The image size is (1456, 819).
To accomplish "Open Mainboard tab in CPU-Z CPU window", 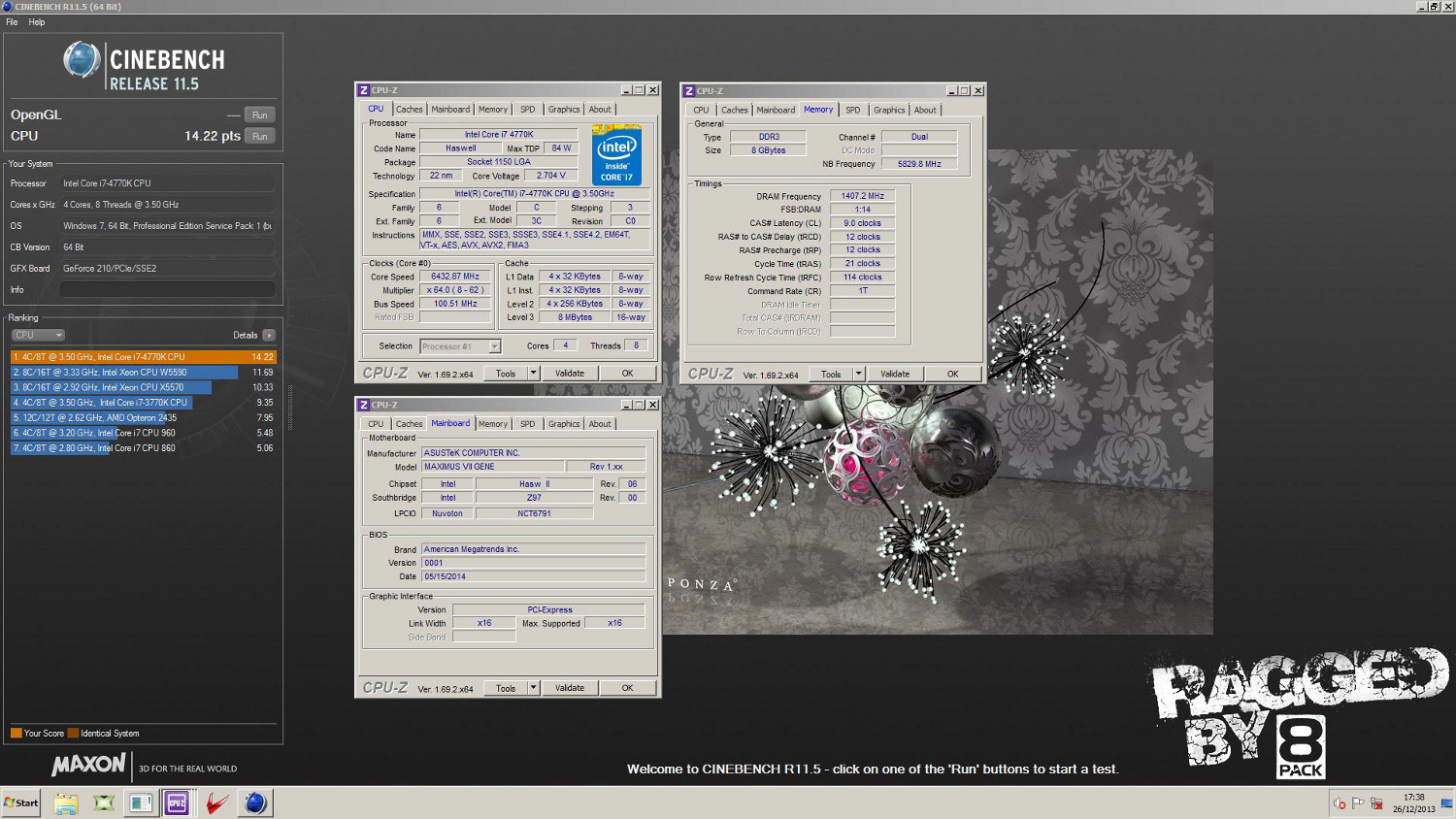I will click(x=450, y=110).
